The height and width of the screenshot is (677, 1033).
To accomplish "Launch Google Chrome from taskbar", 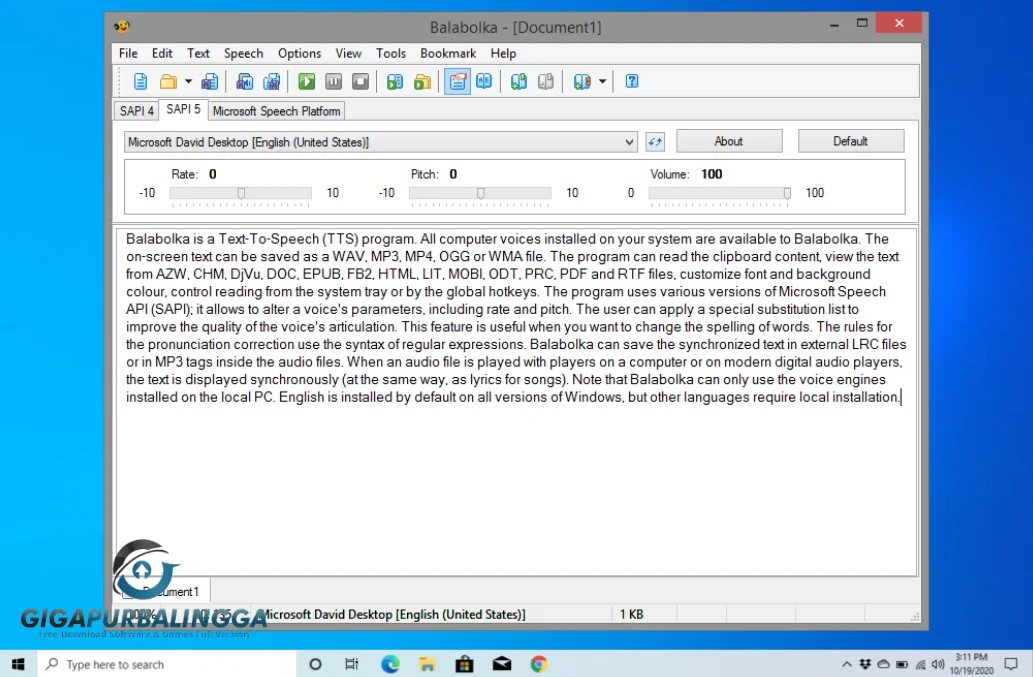I will 539,664.
